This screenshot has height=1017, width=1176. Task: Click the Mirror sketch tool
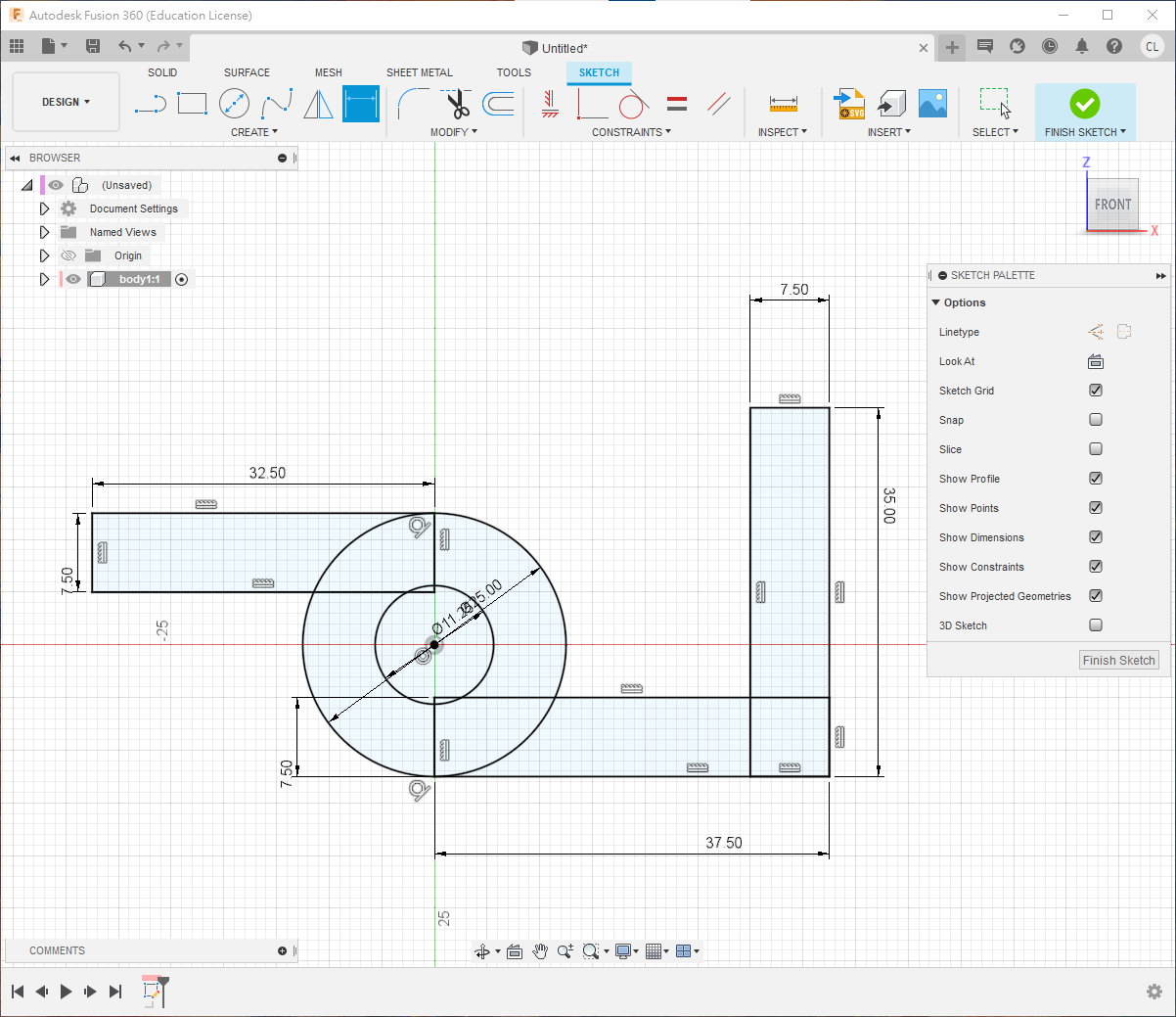[x=318, y=104]
